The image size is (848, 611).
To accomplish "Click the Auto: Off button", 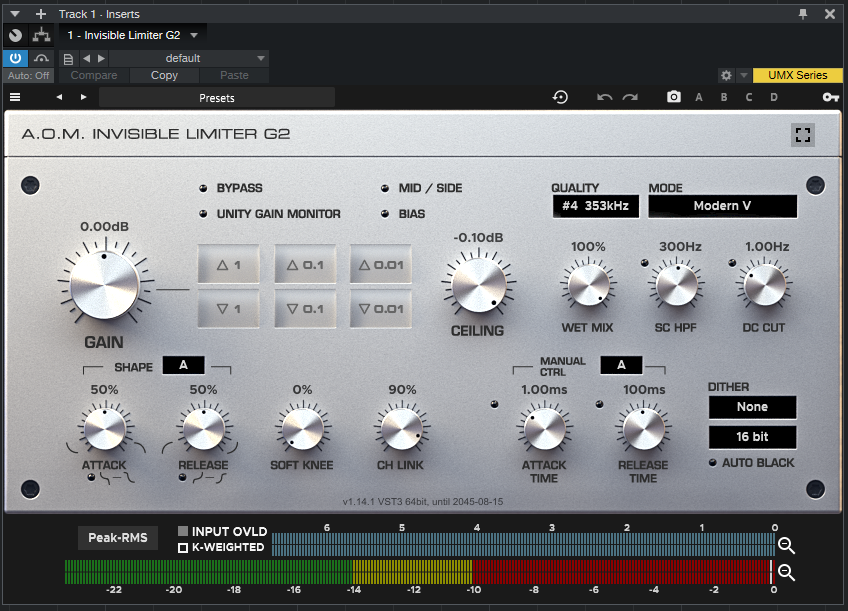I will (28, 76).
